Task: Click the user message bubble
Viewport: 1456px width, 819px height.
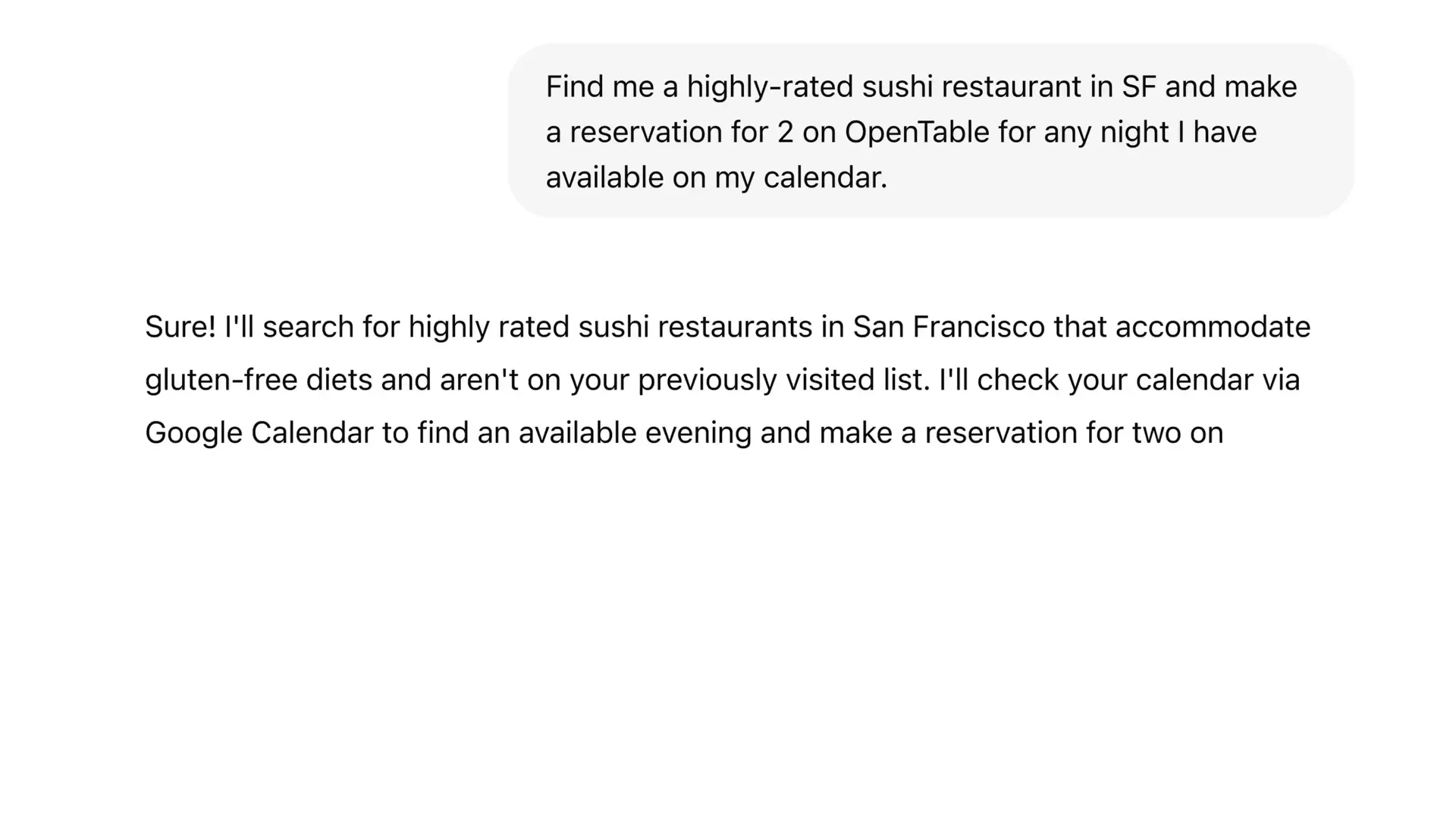Action: pyautogui.click(x=930, y=130)
